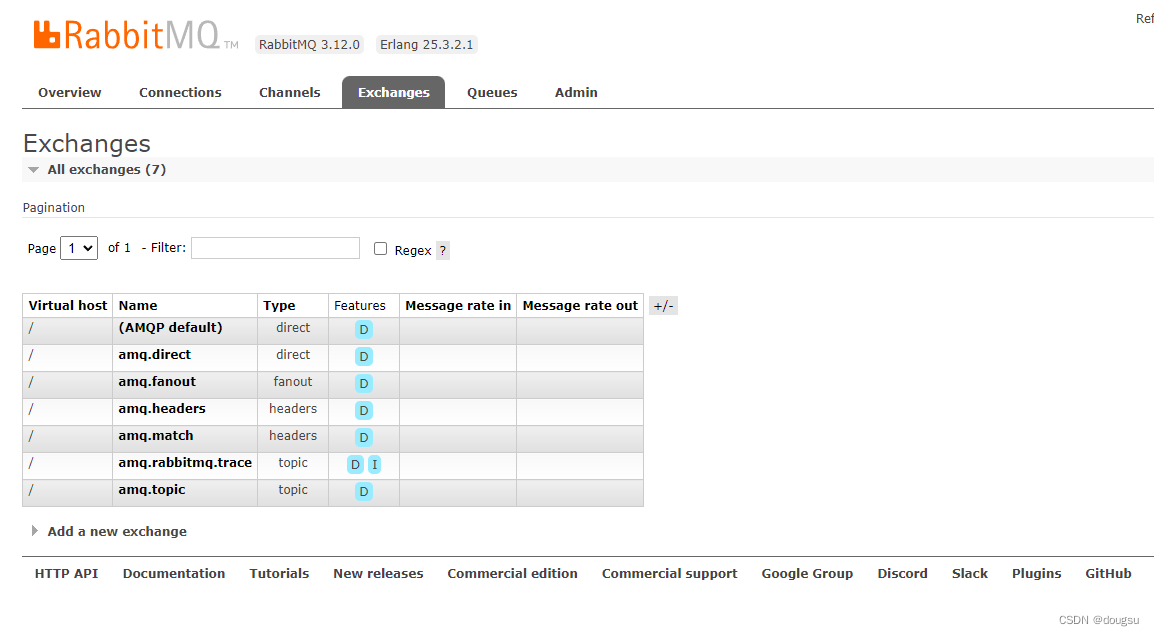Open the Tutorials footer link
This screenshot has height=636, width=1154.
pyautogui.click(x=279, y=573)
